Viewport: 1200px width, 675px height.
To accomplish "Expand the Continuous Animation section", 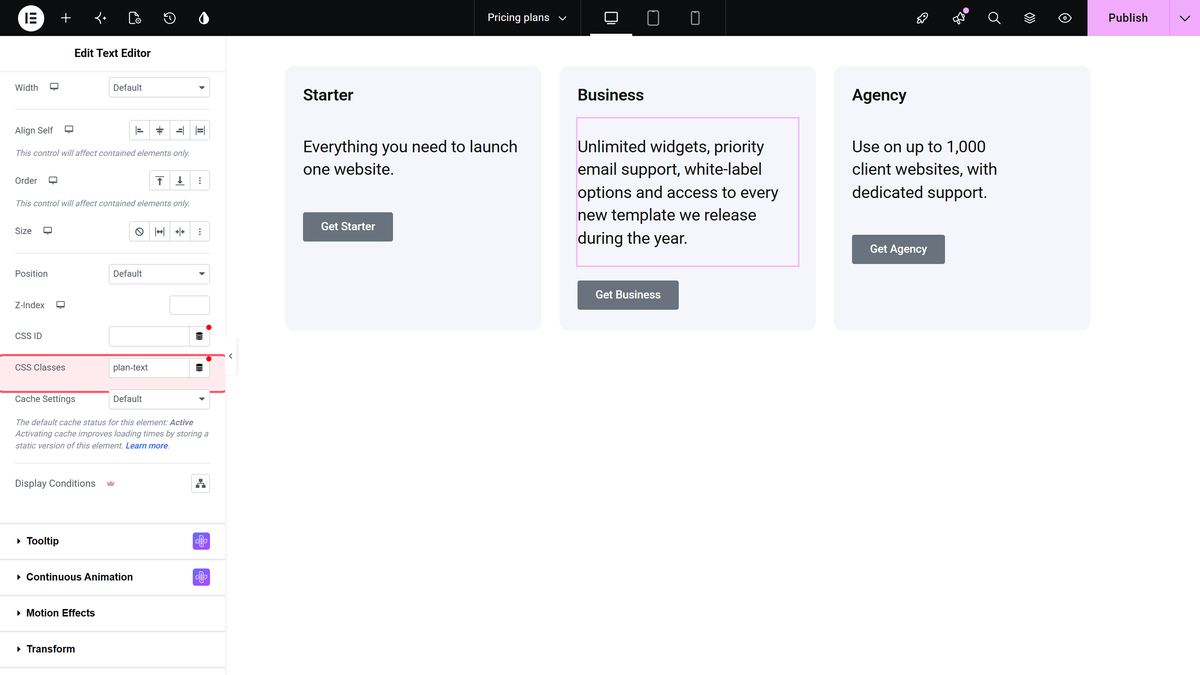I will [112, 577].
